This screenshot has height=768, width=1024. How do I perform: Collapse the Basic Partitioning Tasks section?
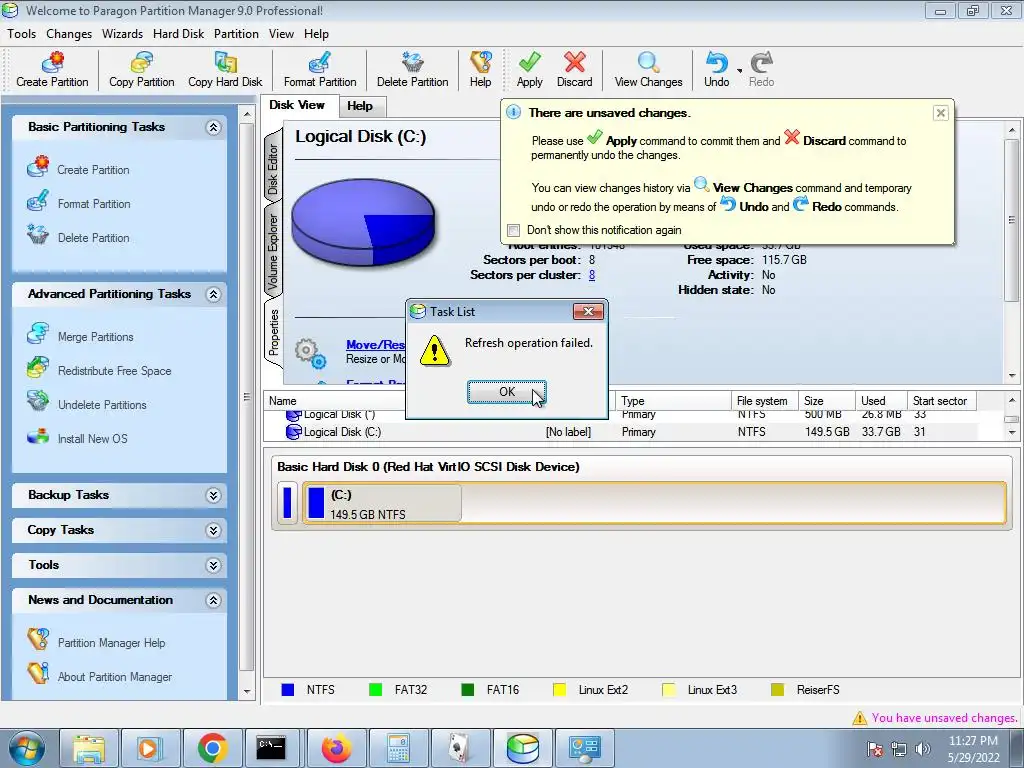pyautogui.click(x=213, y=127)
